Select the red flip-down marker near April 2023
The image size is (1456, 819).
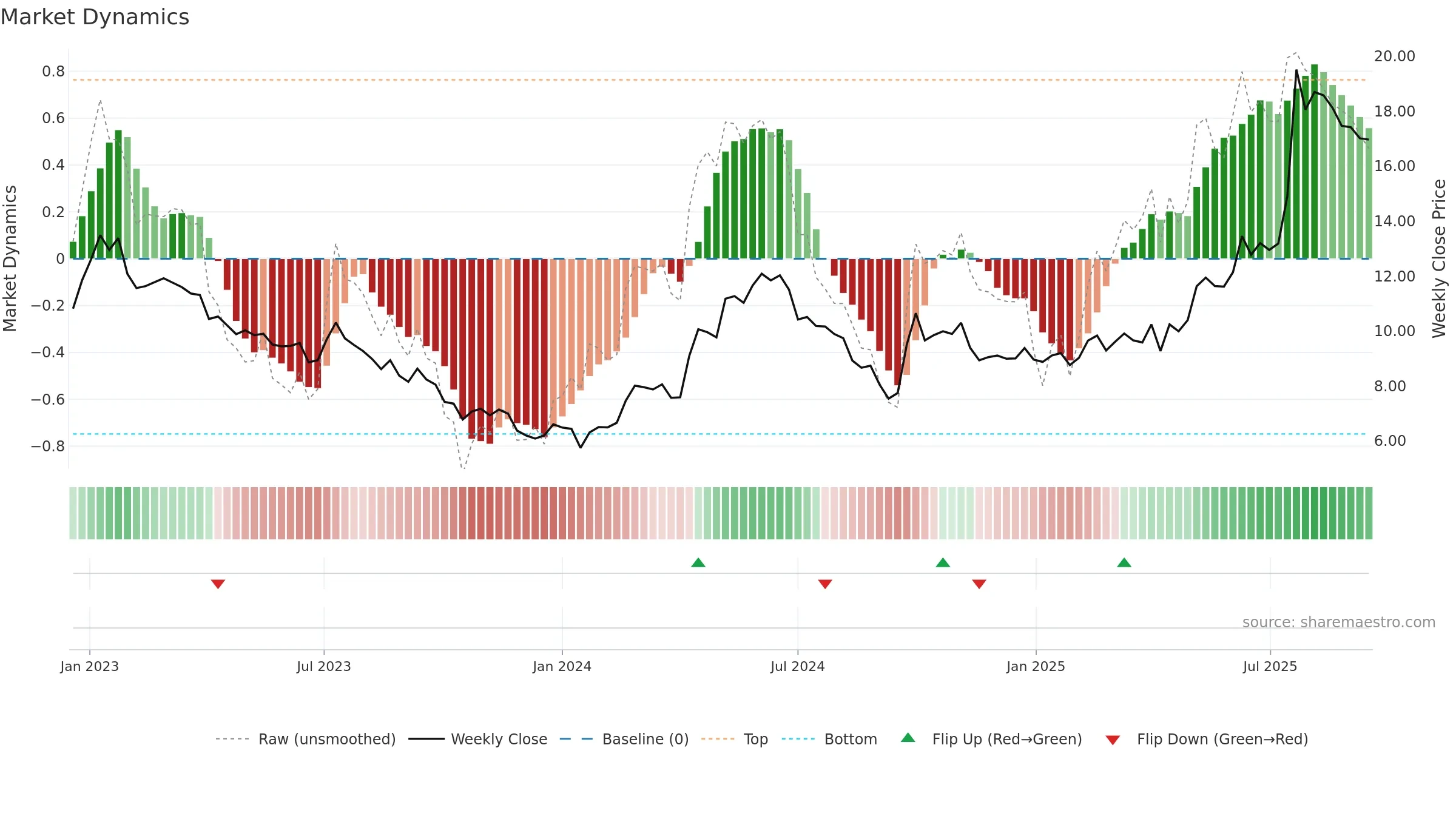click(218, 584)
